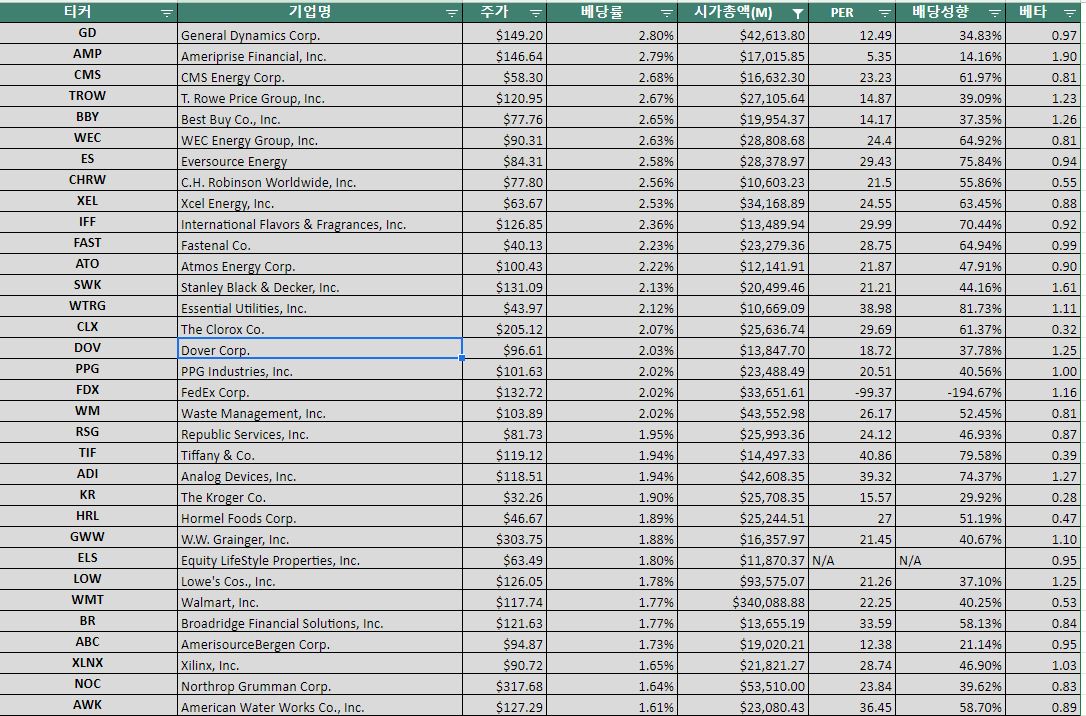The width and height of the screenshot is (1086, 716).
Task: Click Hormel Foods Corp. cell
Action: (x=320, y=517)
